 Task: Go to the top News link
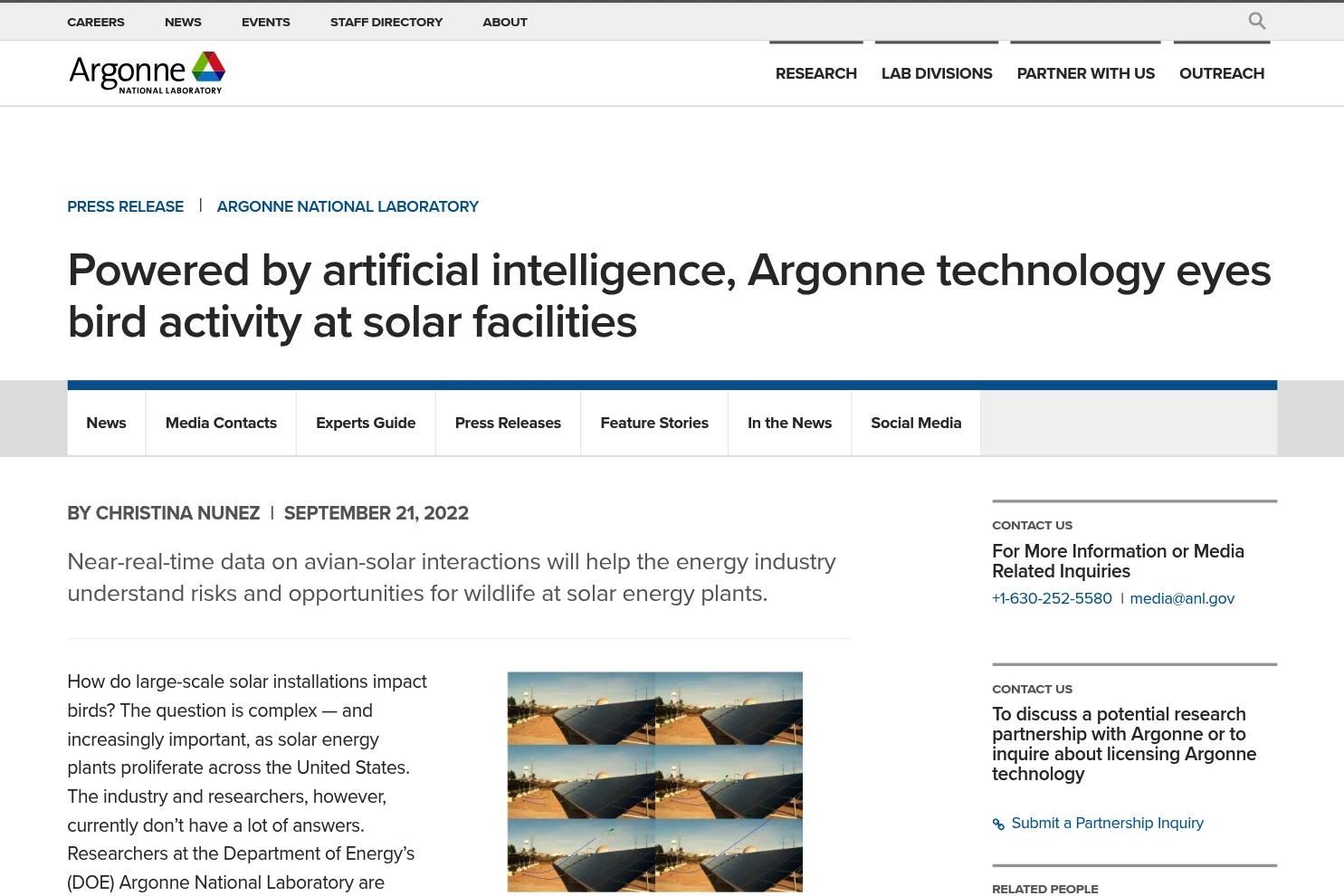183,22
